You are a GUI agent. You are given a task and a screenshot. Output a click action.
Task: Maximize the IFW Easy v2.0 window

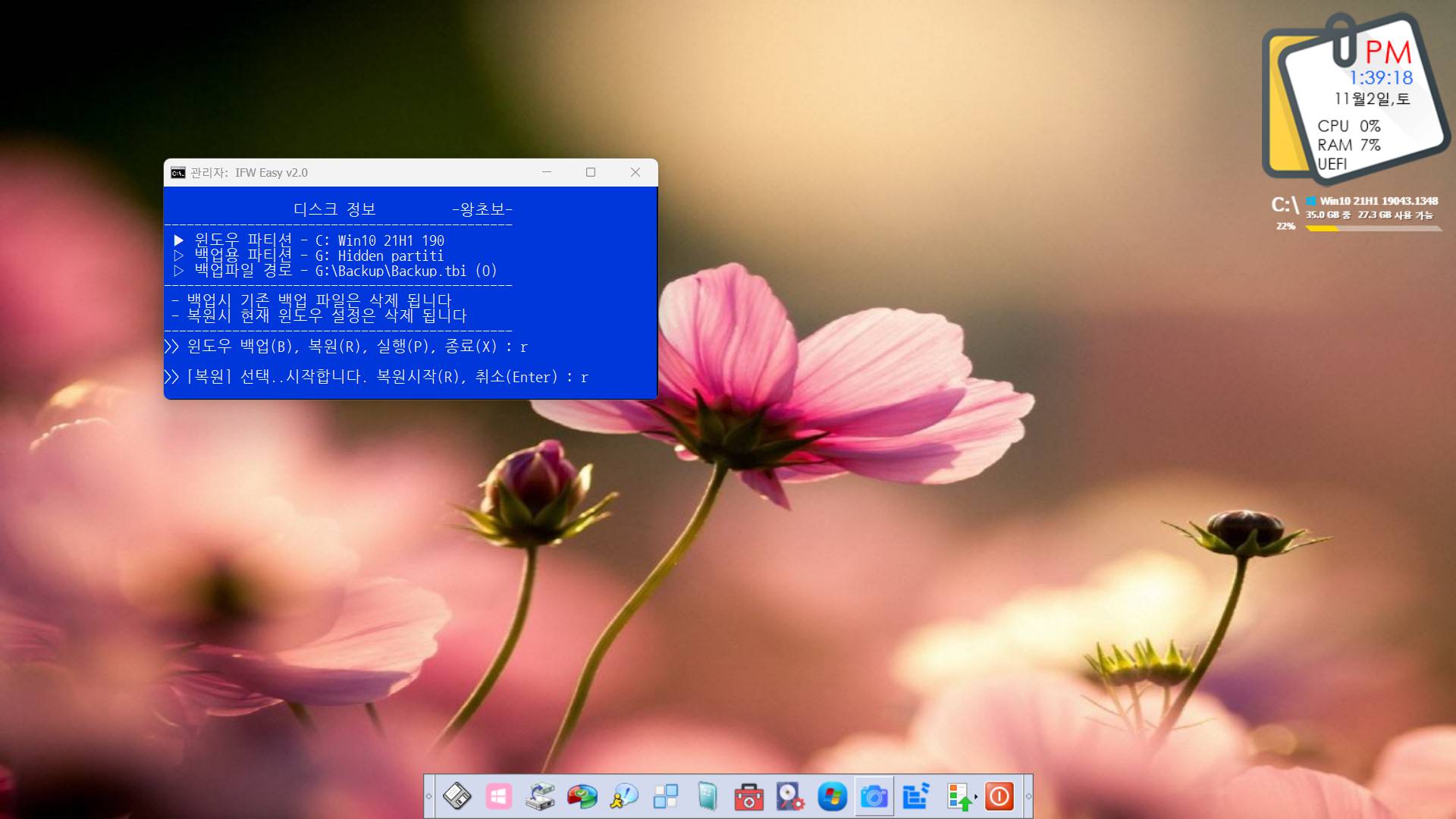coord(591,172)
